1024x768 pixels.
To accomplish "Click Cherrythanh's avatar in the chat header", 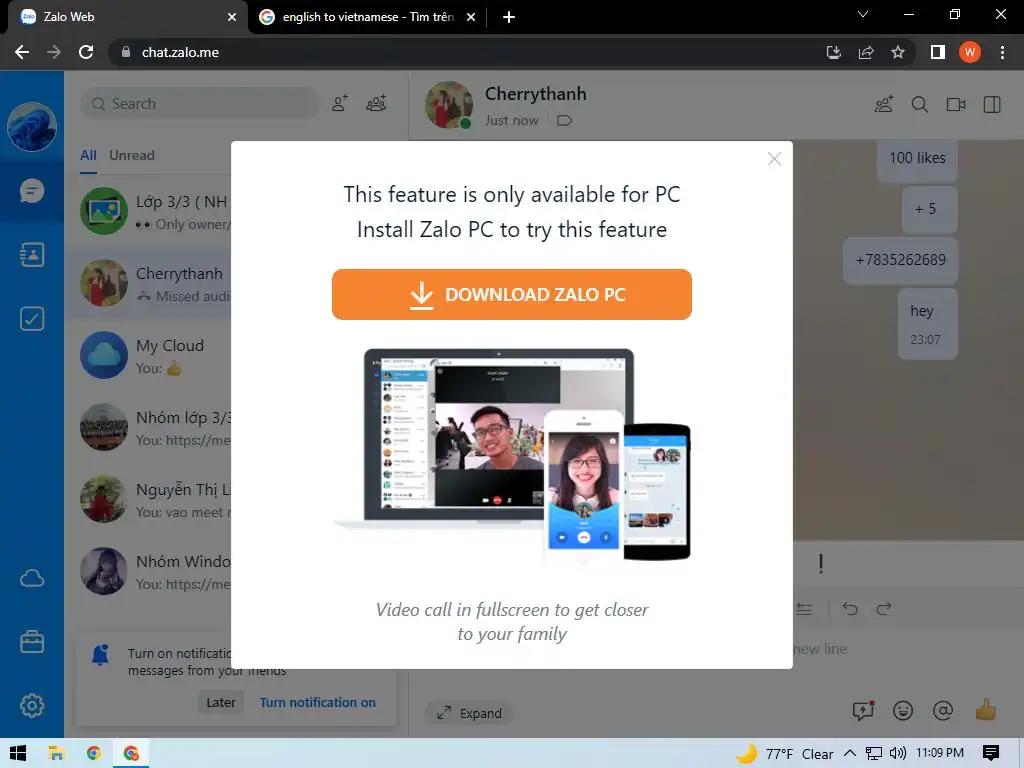I will pyautogui.click(x=449, y=104).
